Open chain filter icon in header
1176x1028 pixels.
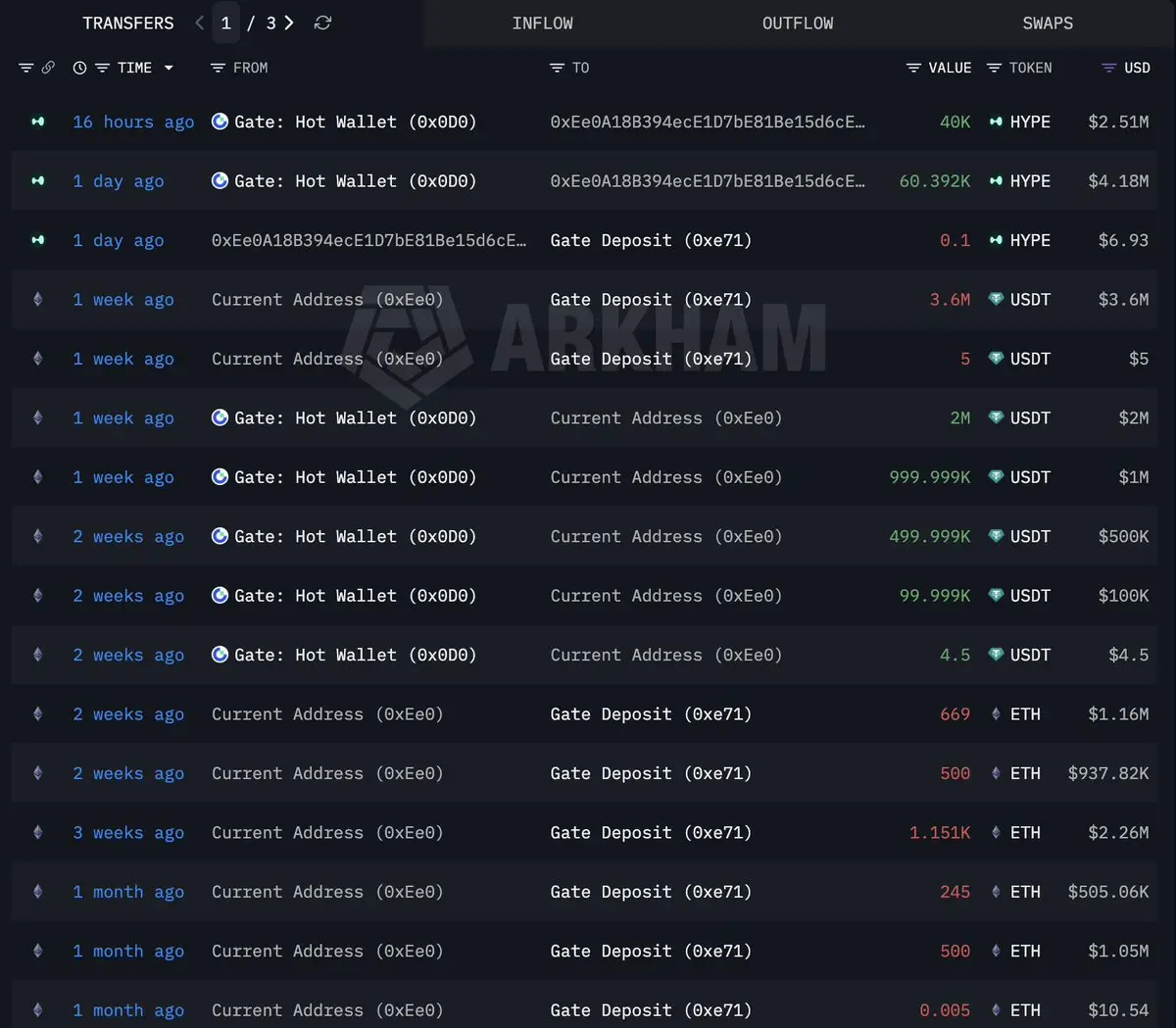(26, 68)
